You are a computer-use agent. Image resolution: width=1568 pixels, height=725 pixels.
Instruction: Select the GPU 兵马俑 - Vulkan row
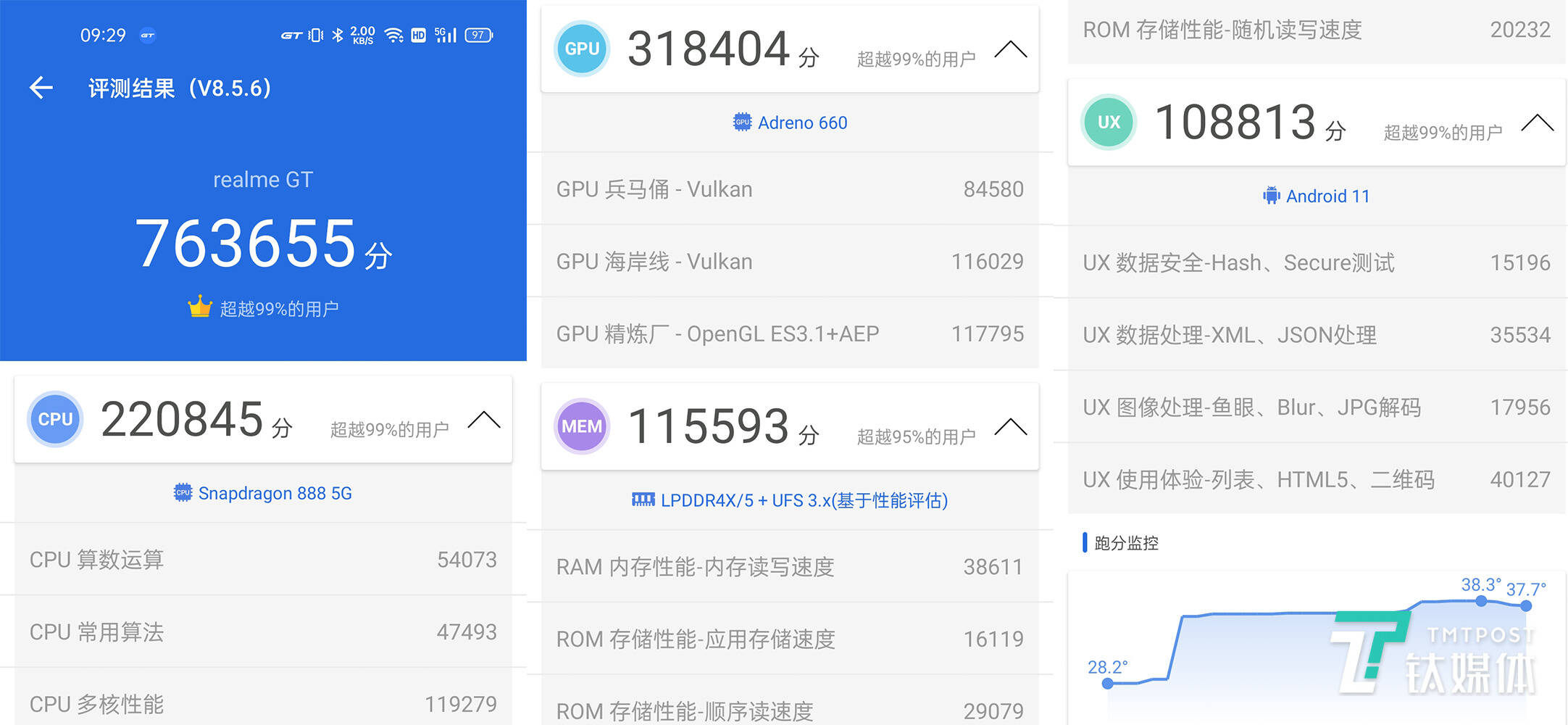point(790,188)
